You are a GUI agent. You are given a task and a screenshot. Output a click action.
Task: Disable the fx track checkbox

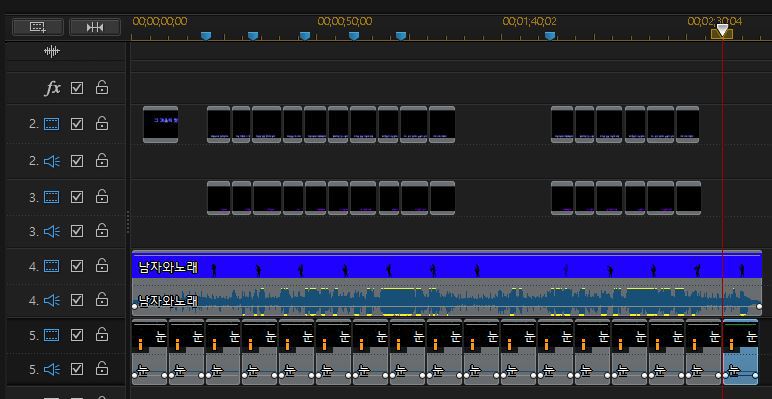coord(77,88)
